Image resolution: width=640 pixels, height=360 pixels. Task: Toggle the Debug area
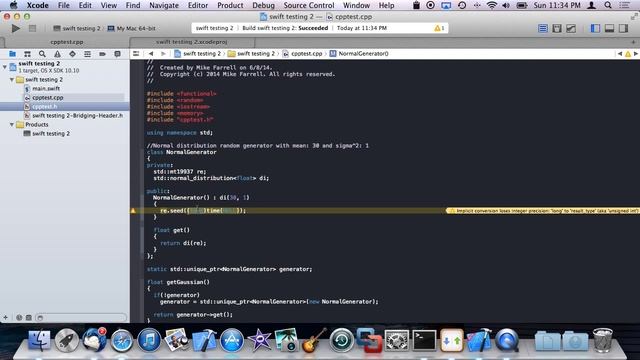coord(609,28)
